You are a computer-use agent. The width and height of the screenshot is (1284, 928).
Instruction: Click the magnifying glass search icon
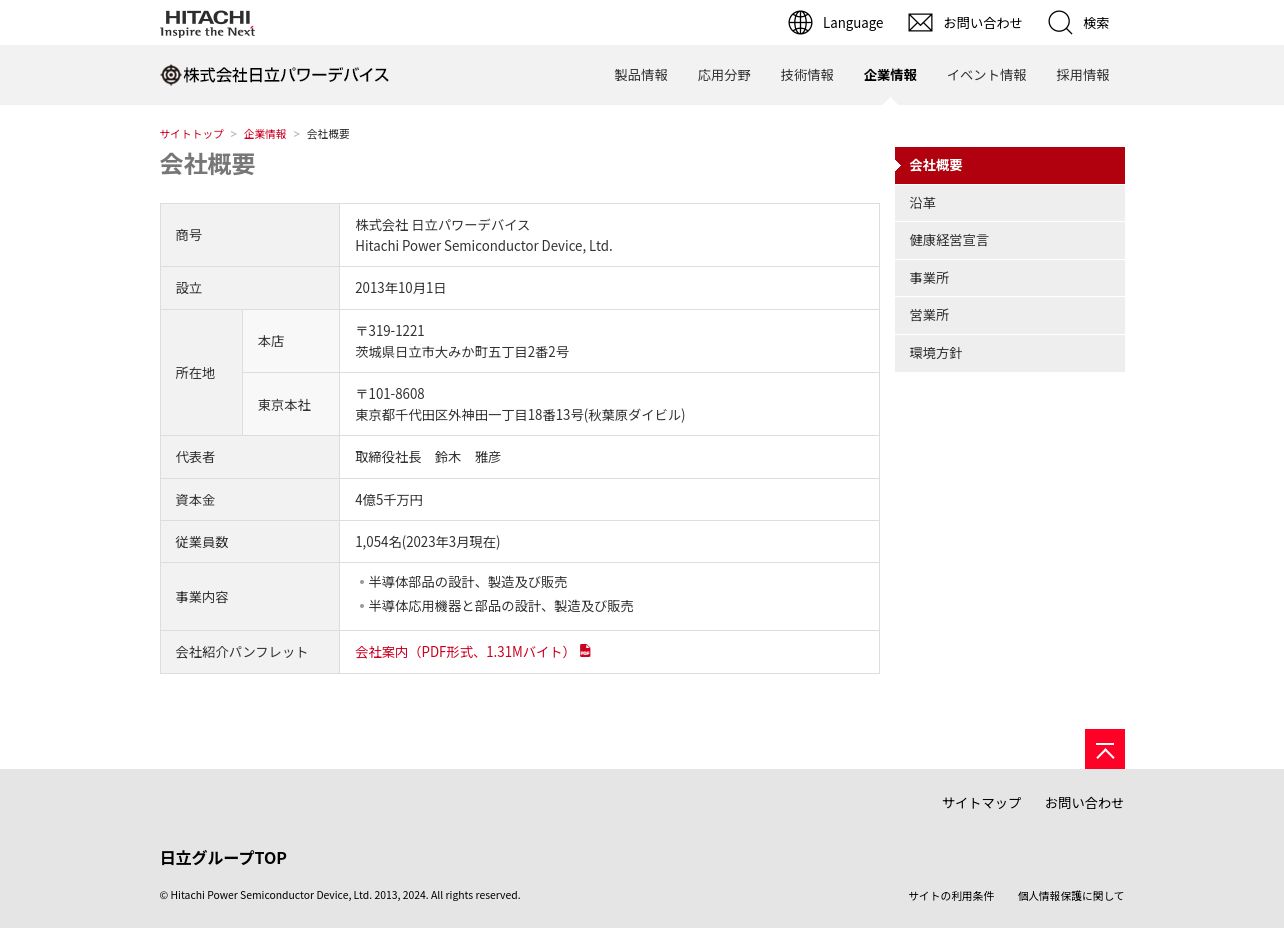click(1060, 23)
